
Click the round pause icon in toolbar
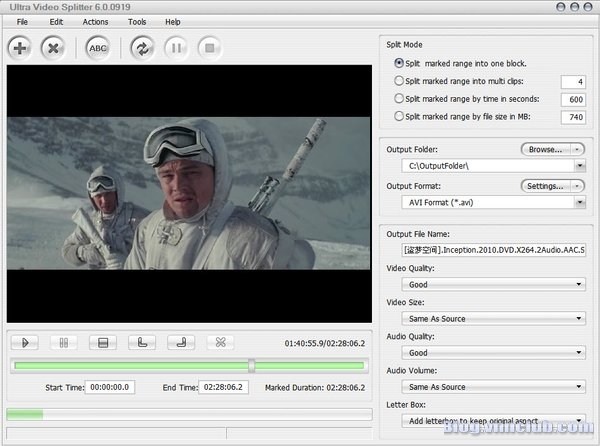(176, 49)
